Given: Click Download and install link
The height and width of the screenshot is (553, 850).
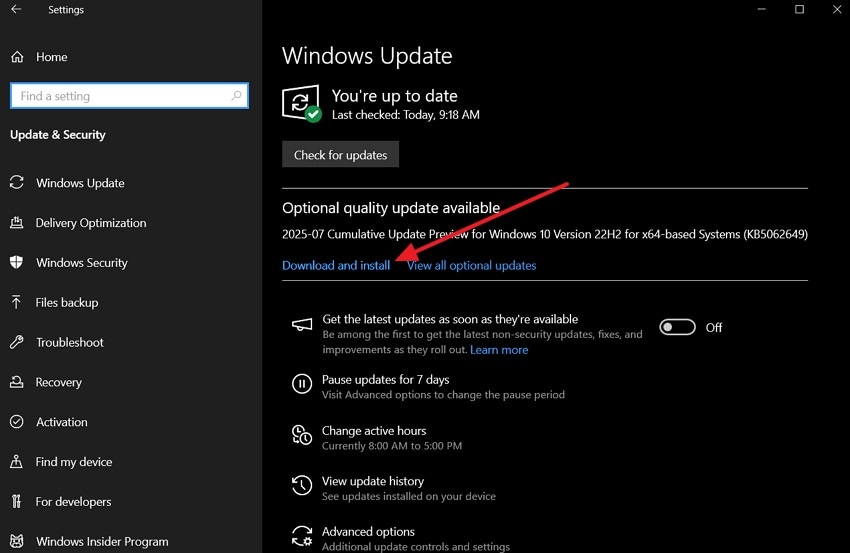Looking at the screenshot, I should 336,265.
